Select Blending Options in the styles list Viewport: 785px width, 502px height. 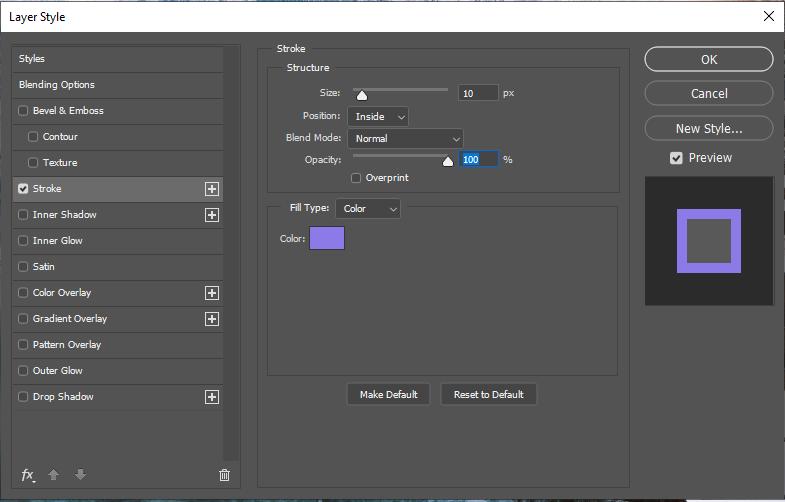pos(57,85)
